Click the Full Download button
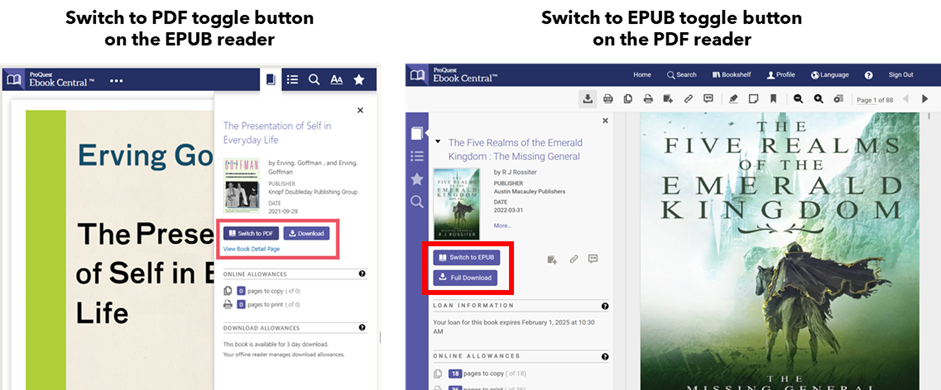The image size is (941, 390). pyautogui.click(x=466, y=278)
